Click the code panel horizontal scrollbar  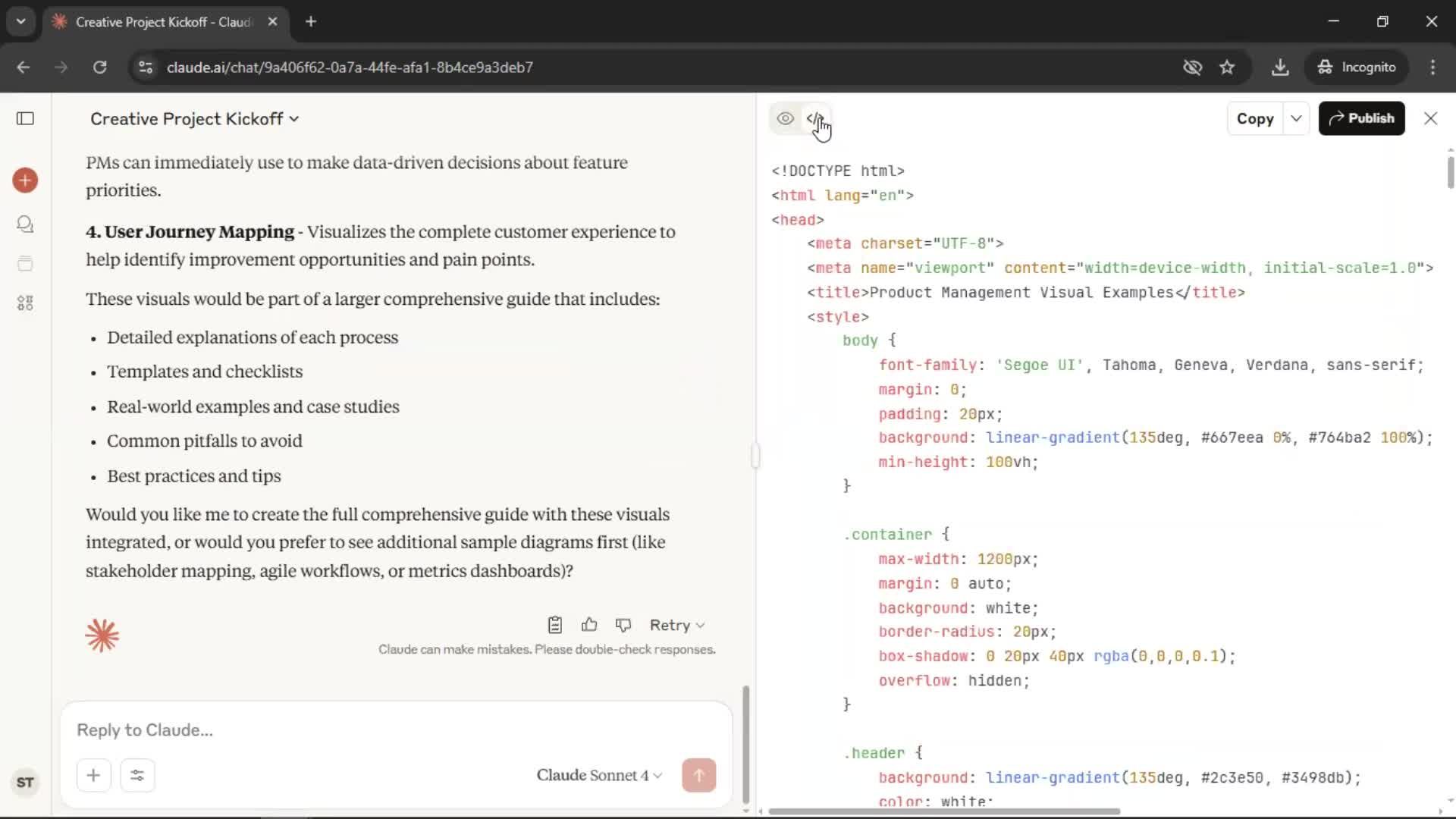coord(944,811)
